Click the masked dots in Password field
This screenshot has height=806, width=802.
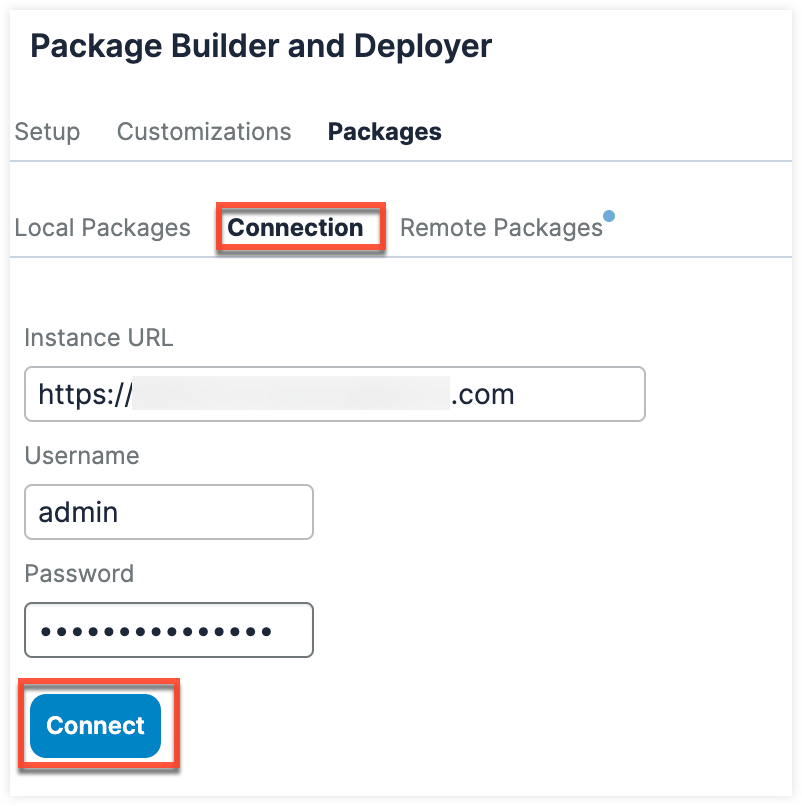coord(155,631)
